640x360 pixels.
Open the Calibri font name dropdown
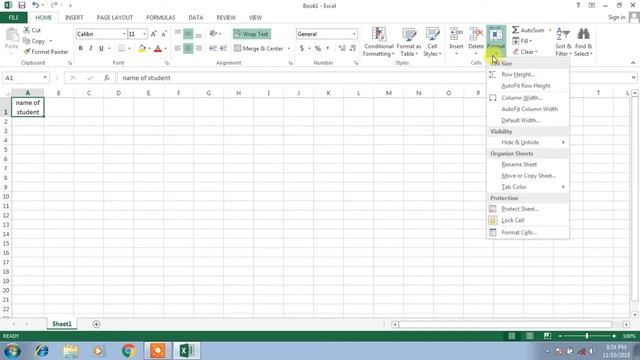pyautogui.click(x=124, y=34)
